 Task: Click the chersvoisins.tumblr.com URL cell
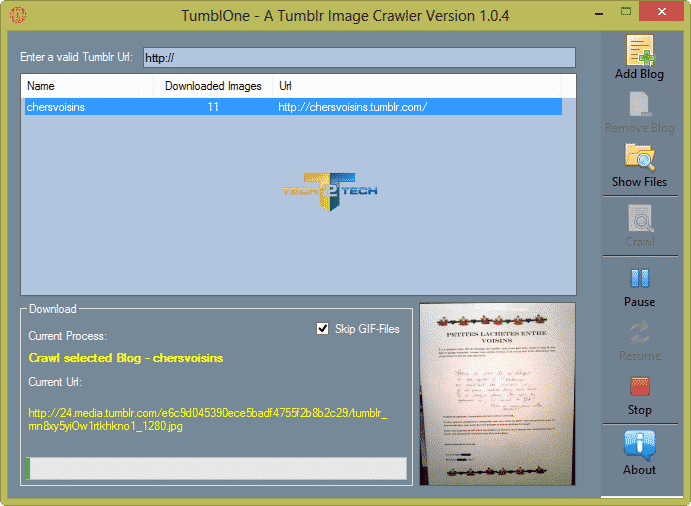point(352,107)
